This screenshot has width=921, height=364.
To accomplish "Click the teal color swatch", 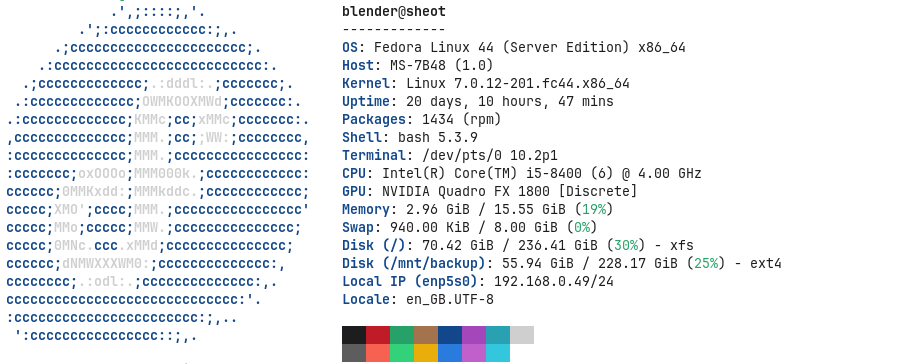I will pyautogui.click(x=498, y=335).
